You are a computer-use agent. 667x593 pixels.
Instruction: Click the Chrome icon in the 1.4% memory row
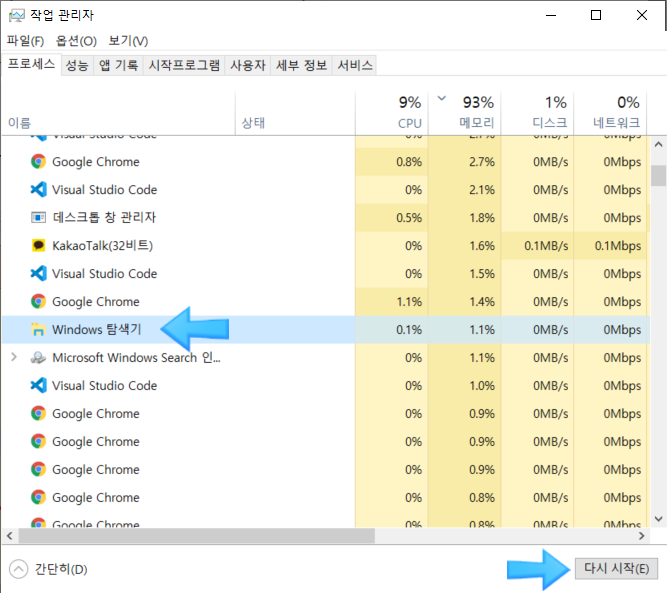[x=38, y=301]
